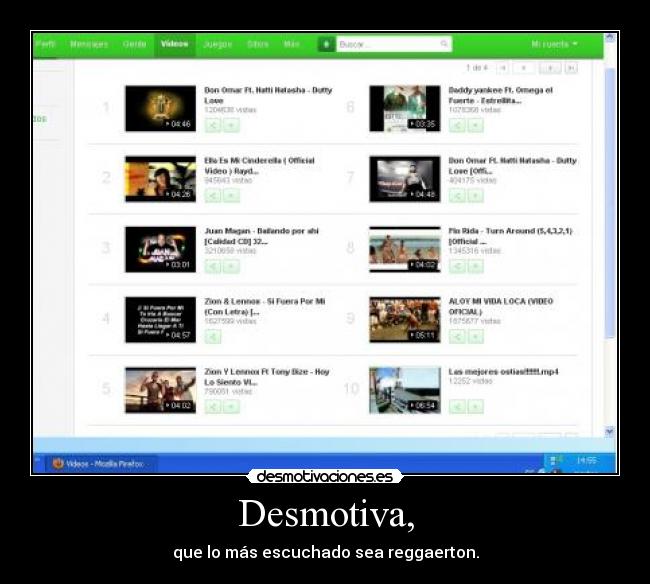Share the Las mejores ostias video
This screenshot has width=650, height=584.
click(x=457, y=407)
